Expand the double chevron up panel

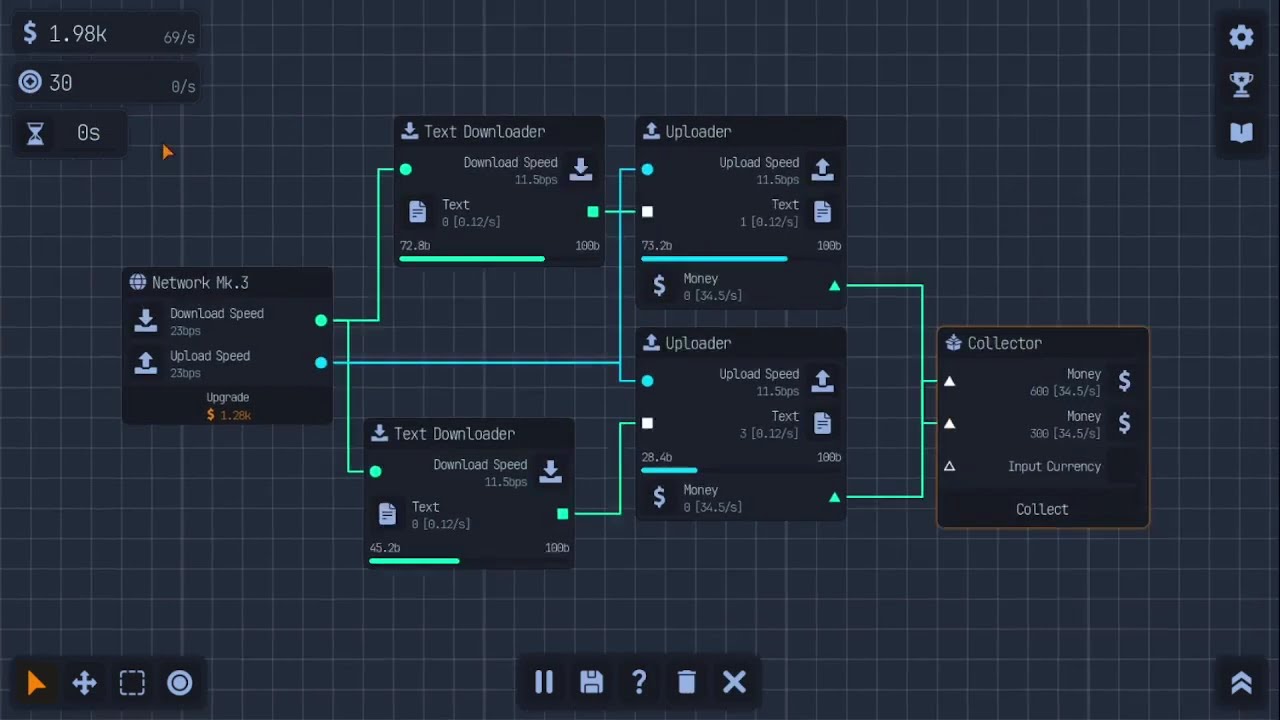1241,682
